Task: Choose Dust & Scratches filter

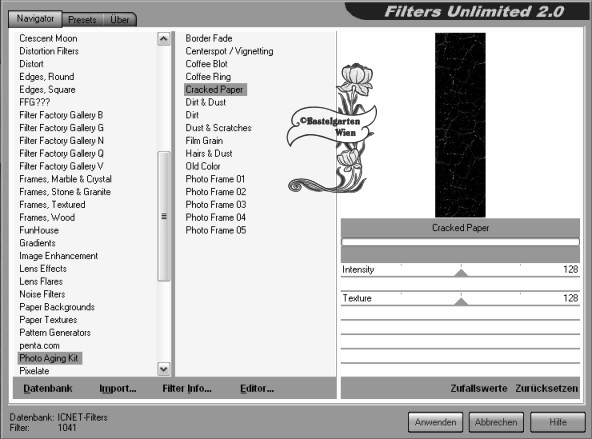Action: pos(218,128)
